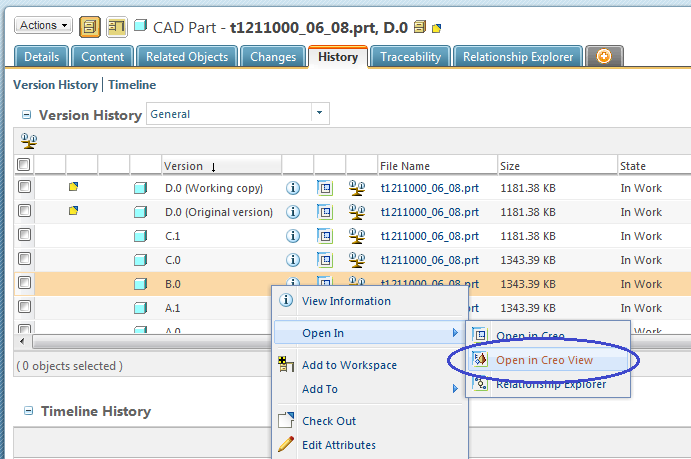Click Open in Creo icon for C.0 row

click(x=324, y=260)
